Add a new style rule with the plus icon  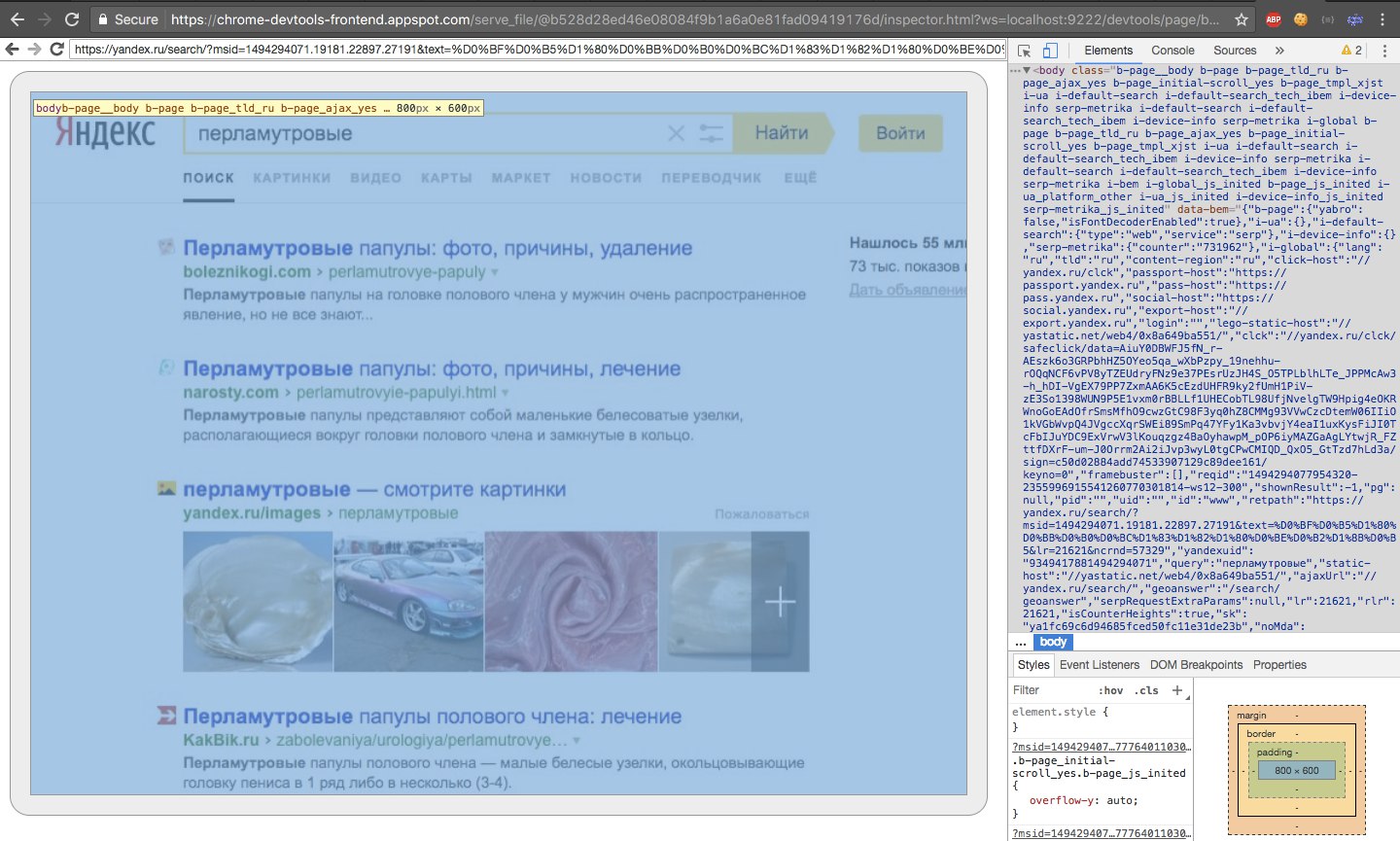click(1176, 689)
